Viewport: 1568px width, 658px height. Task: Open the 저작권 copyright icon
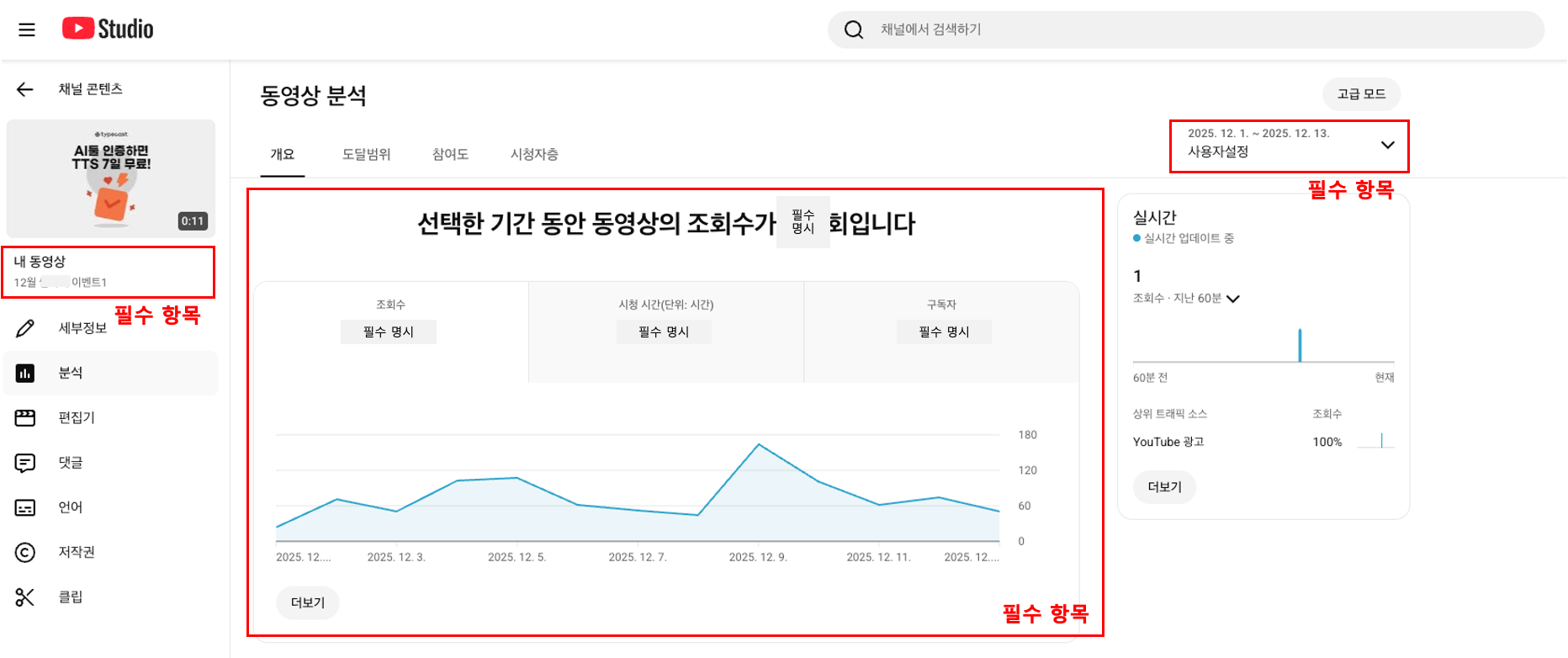(25, 552)
